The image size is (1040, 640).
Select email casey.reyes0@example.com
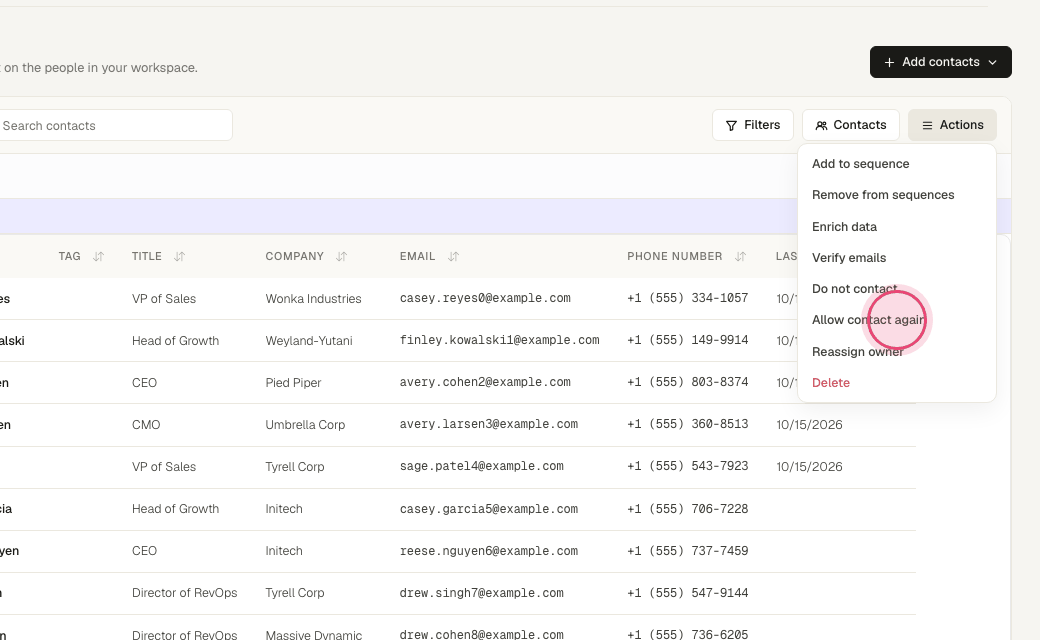coord(485,298)
